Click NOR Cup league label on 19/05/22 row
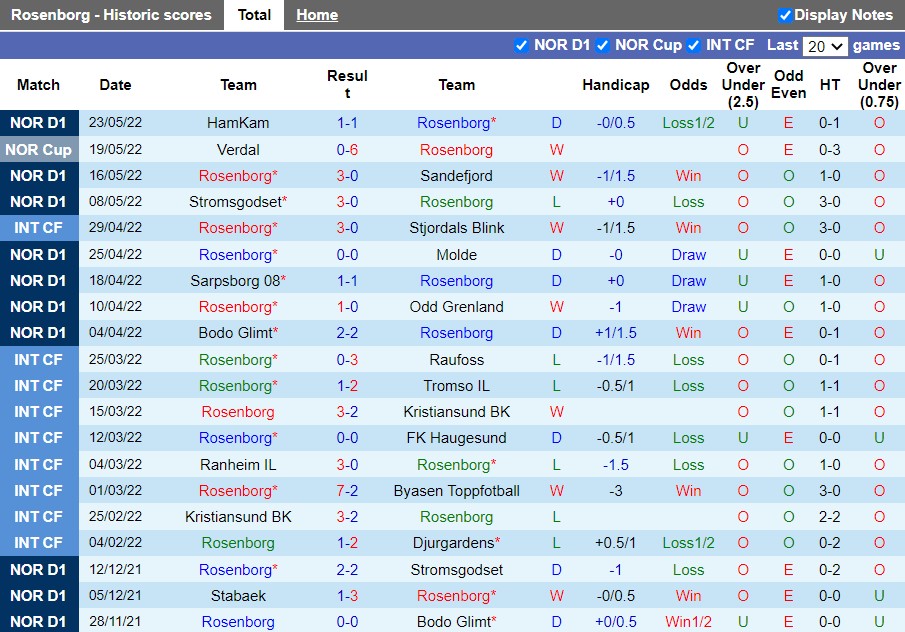 (39, 150)
